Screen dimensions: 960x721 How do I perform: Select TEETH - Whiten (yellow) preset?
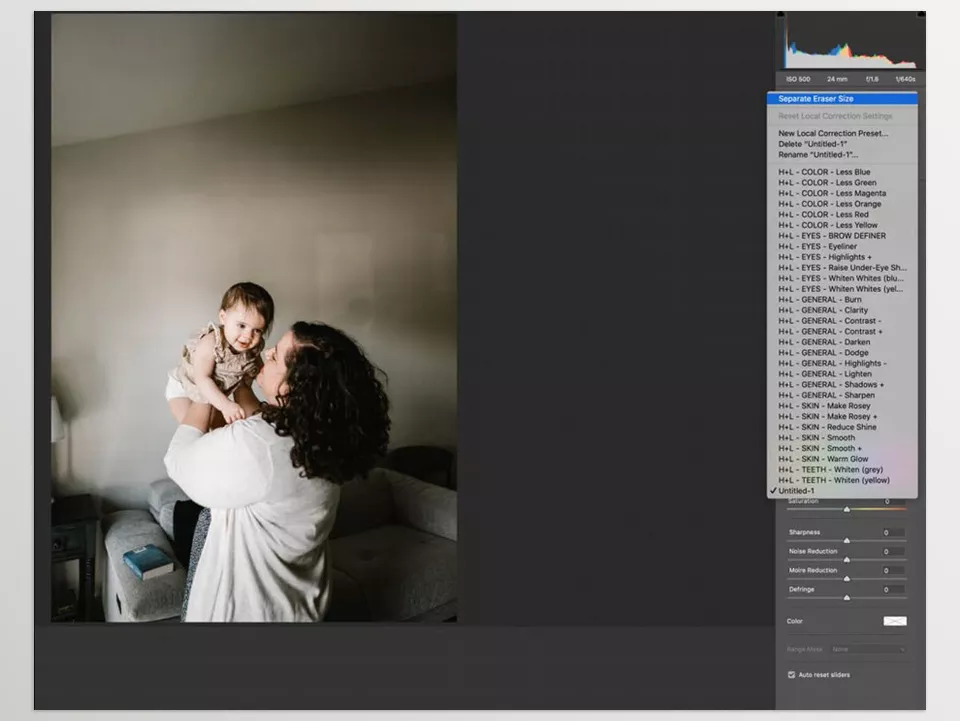pos(833,480)
